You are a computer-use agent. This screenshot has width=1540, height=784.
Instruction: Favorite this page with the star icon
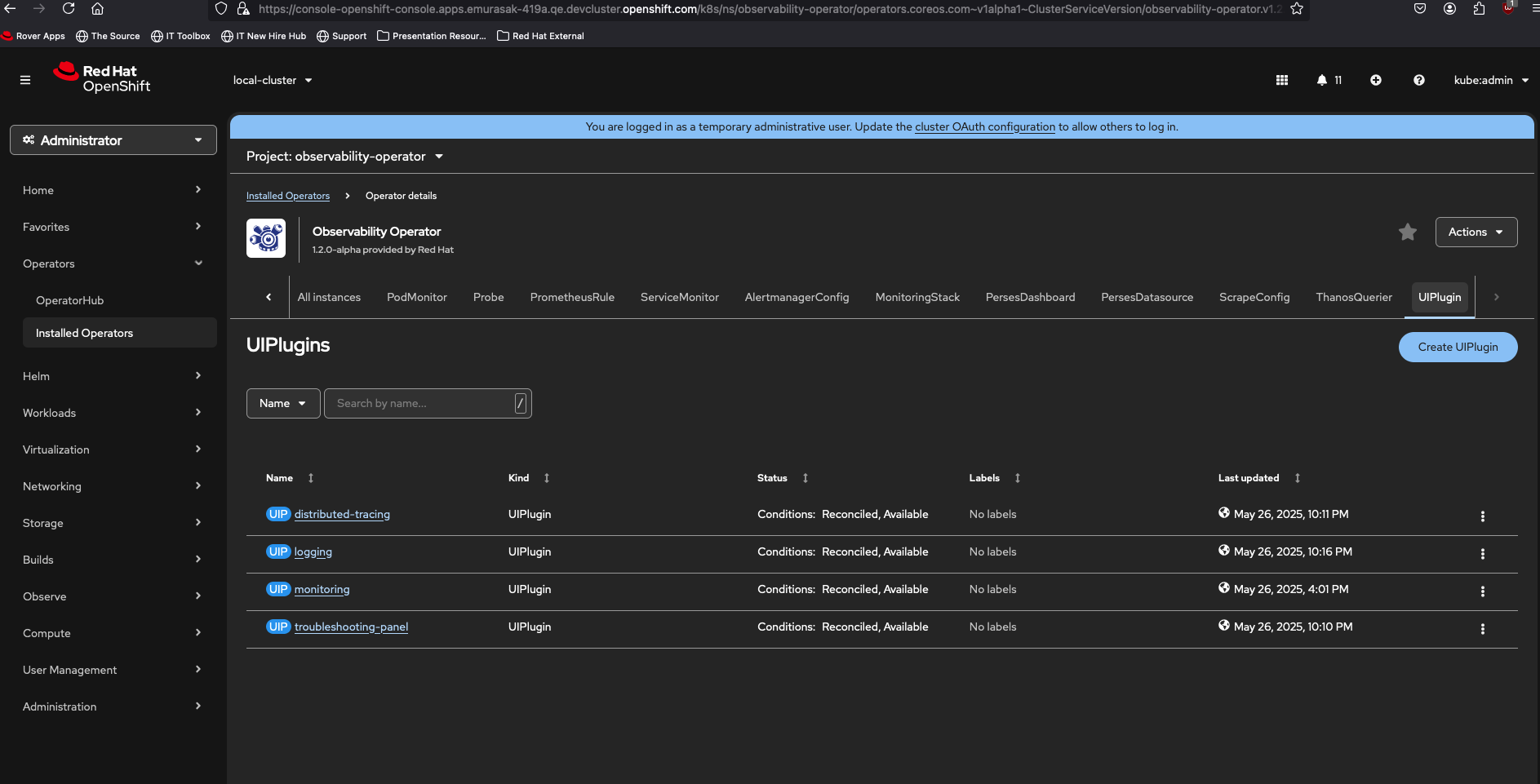tap(1407, 233)
